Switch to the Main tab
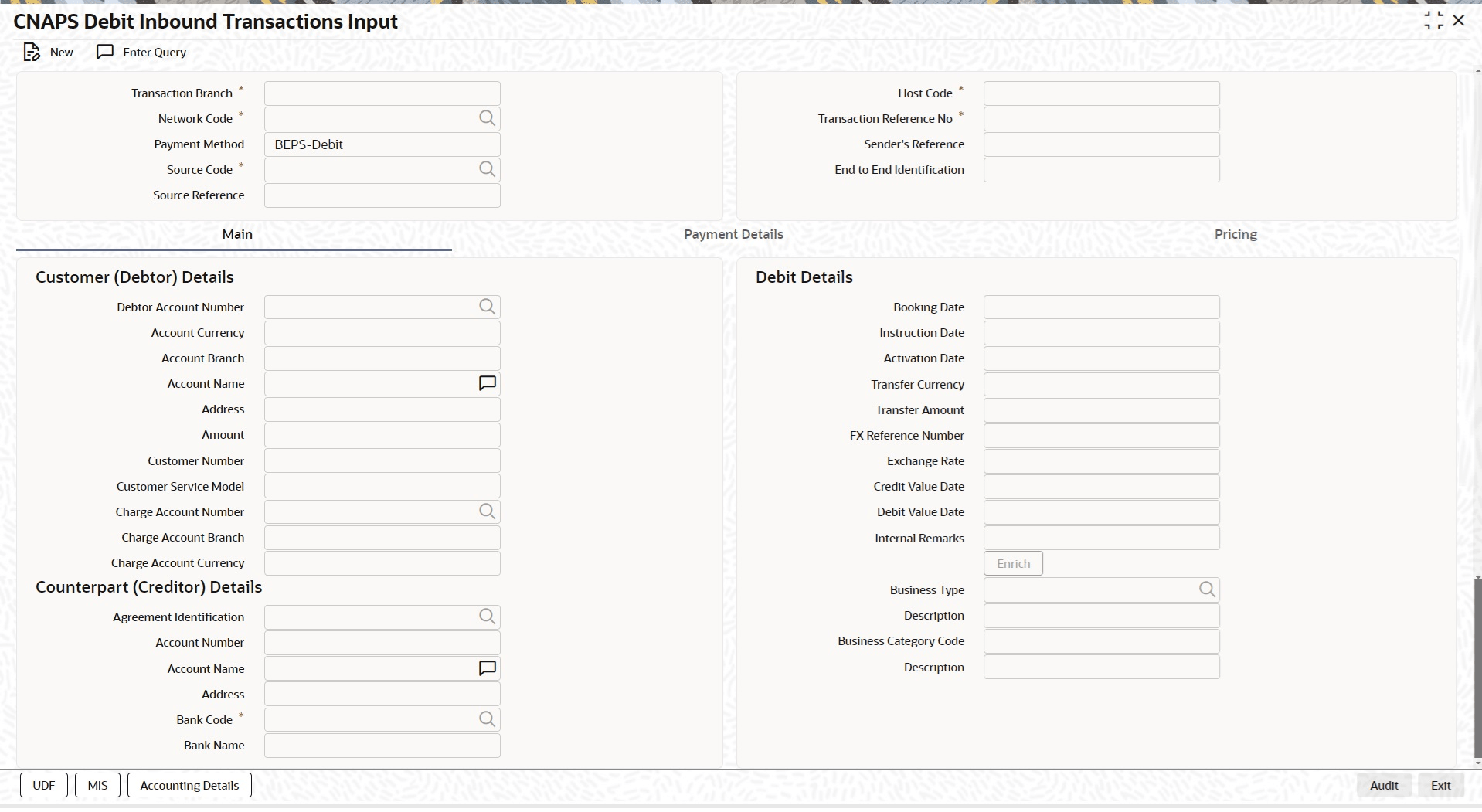The width and height of the screenshot is (1482, 812). [x=237, y=234]
